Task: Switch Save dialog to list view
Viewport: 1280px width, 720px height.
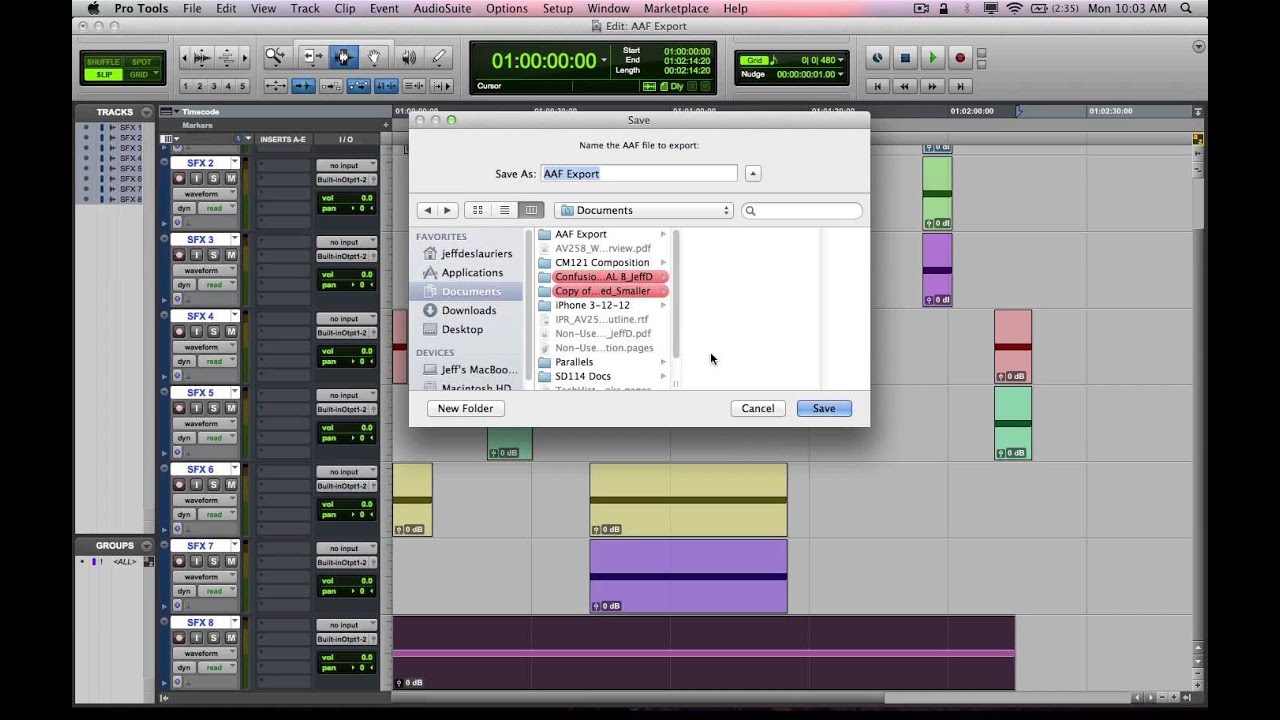Action: (504, 210)
